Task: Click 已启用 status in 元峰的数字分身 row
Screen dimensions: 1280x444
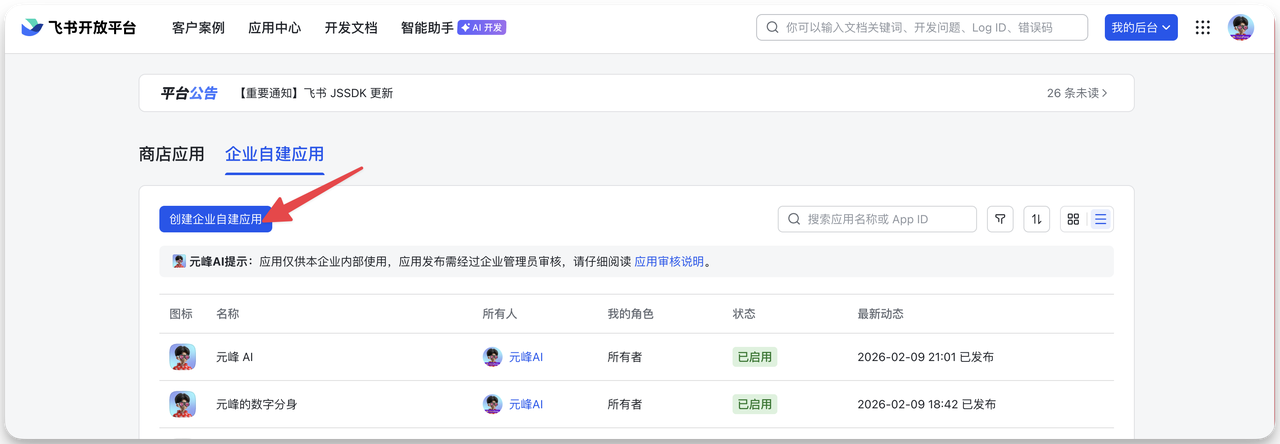Action: (x=754, y=405)
